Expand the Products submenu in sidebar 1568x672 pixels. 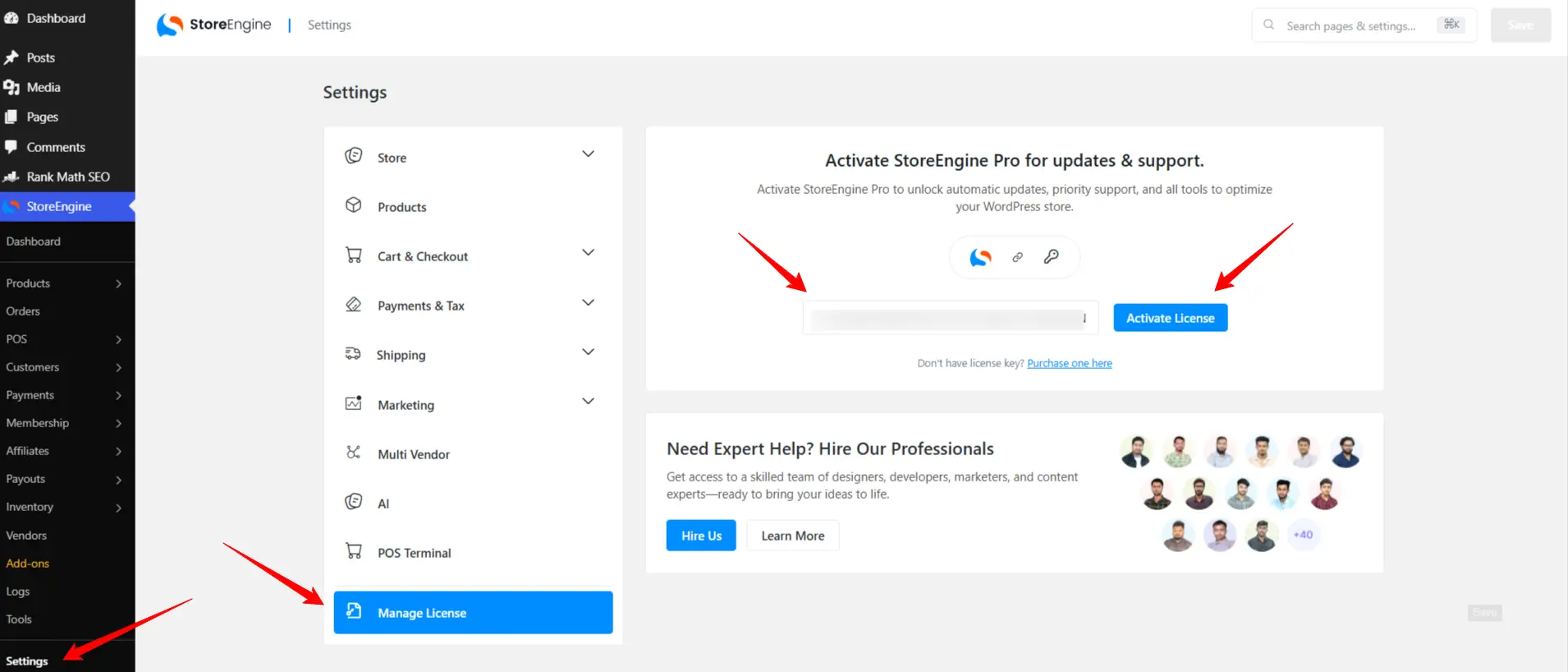(119, 283)
